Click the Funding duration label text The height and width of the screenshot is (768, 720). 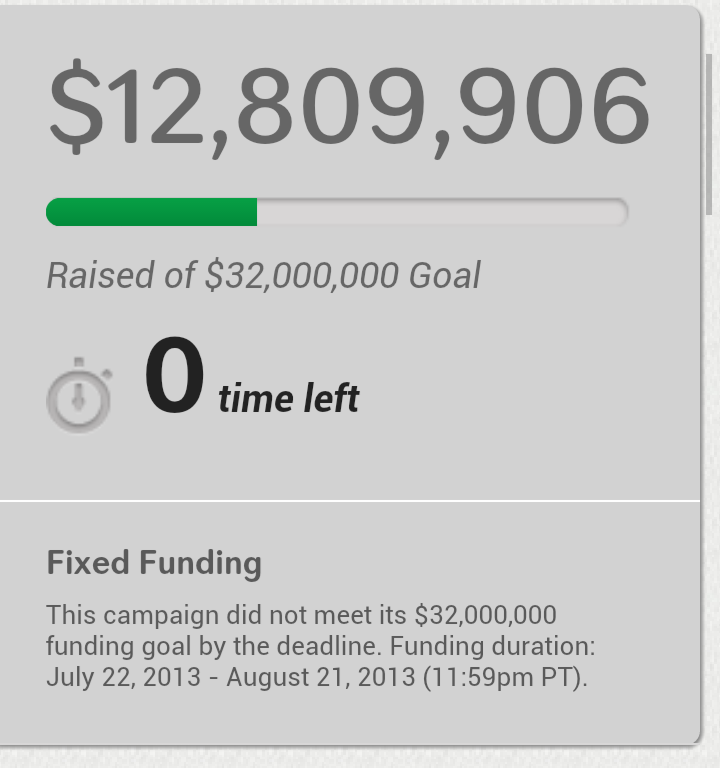[492, 646]
